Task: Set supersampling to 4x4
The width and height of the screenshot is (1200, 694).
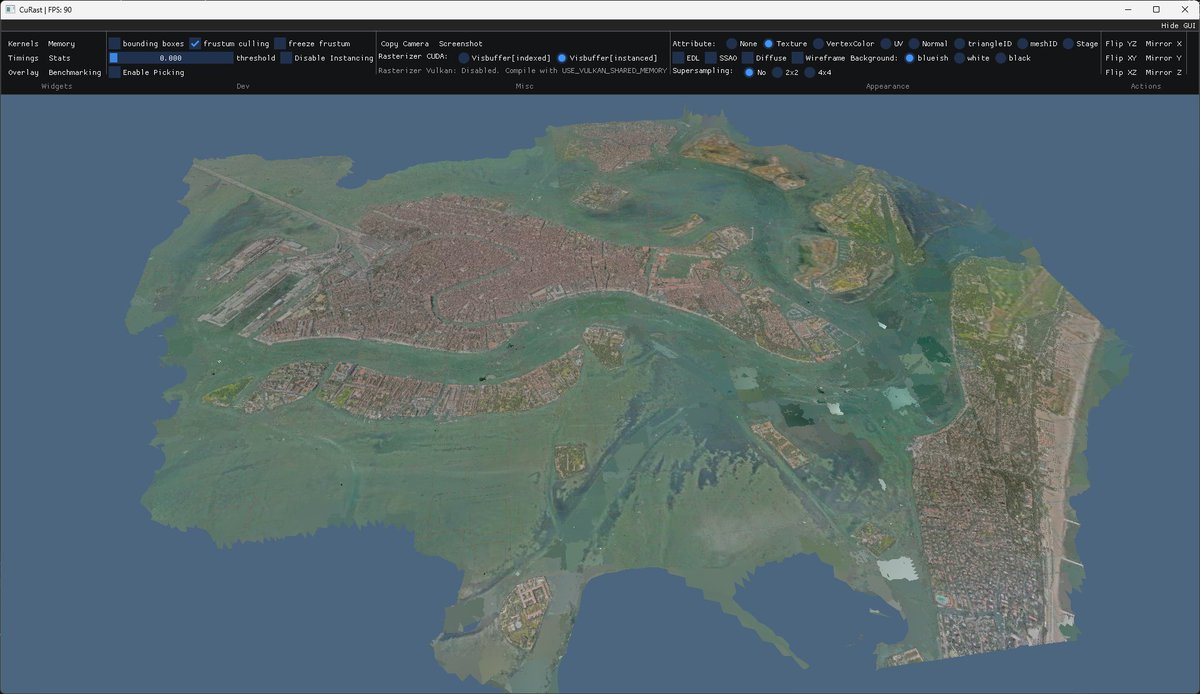Action: (x=808, y=72)
